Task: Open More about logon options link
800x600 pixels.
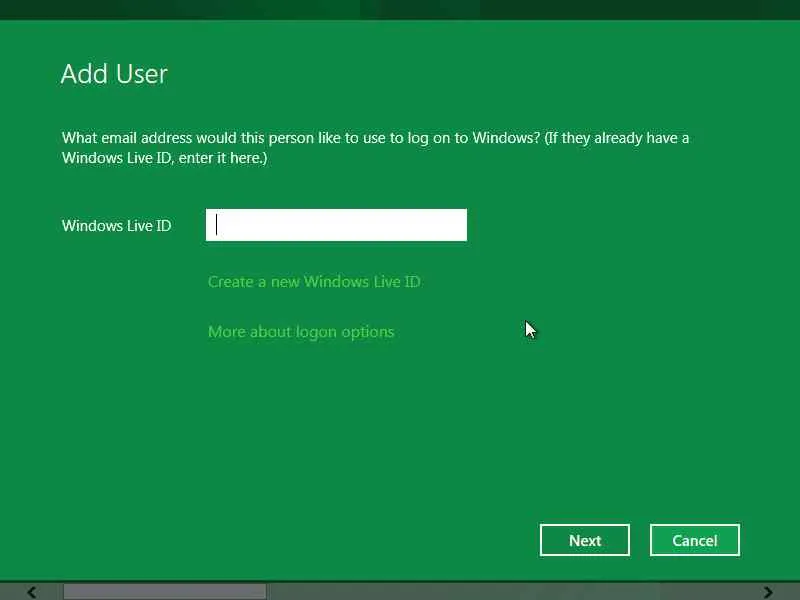Action: pos(301,332)
